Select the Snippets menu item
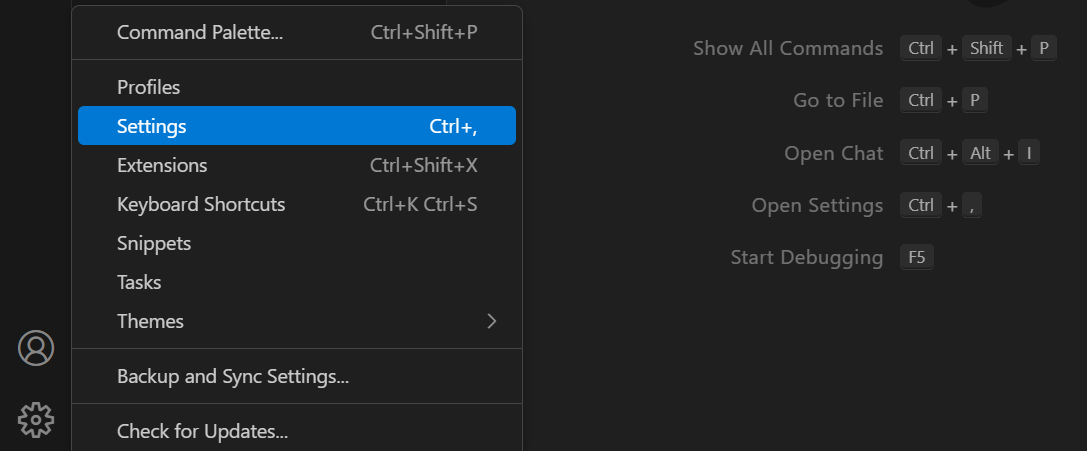 point(154,243)
